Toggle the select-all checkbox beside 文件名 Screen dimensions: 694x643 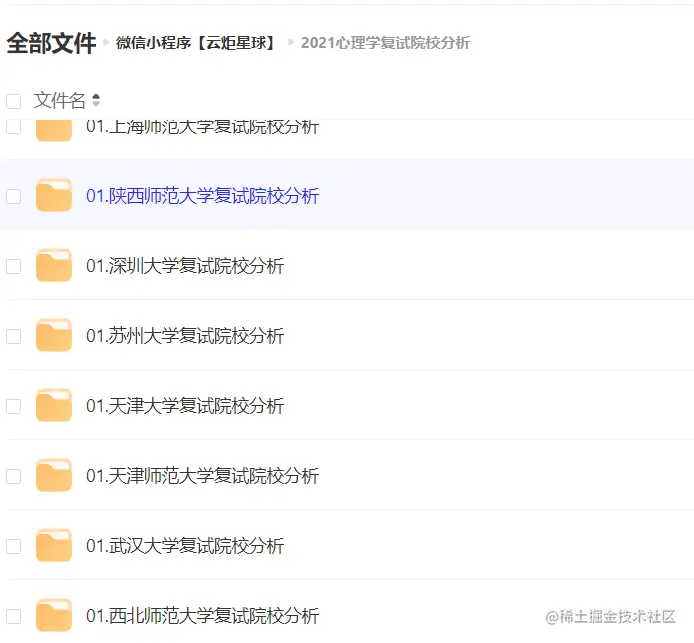[14, 101]
